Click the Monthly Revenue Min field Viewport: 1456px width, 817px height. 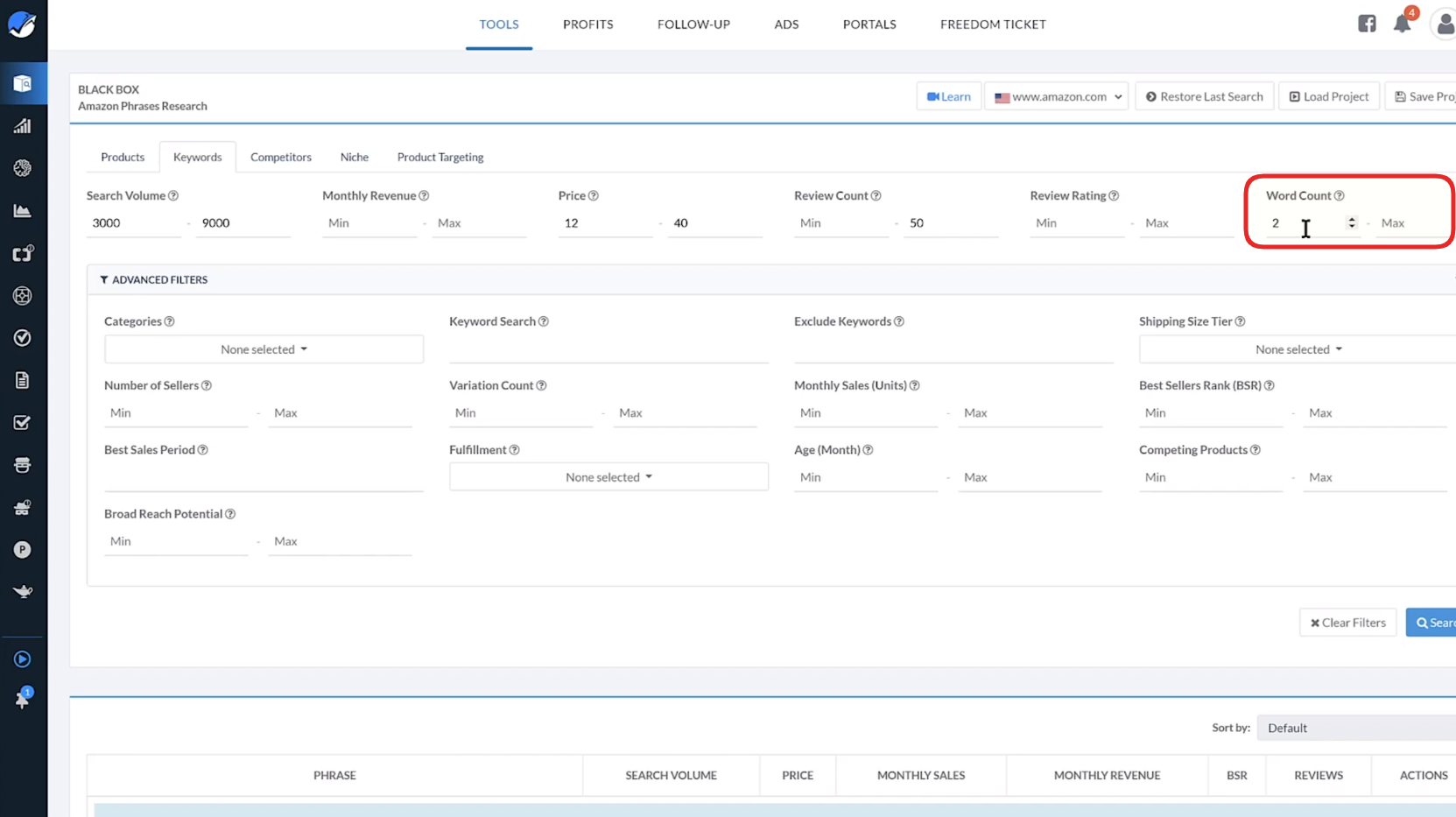point(369,223)
